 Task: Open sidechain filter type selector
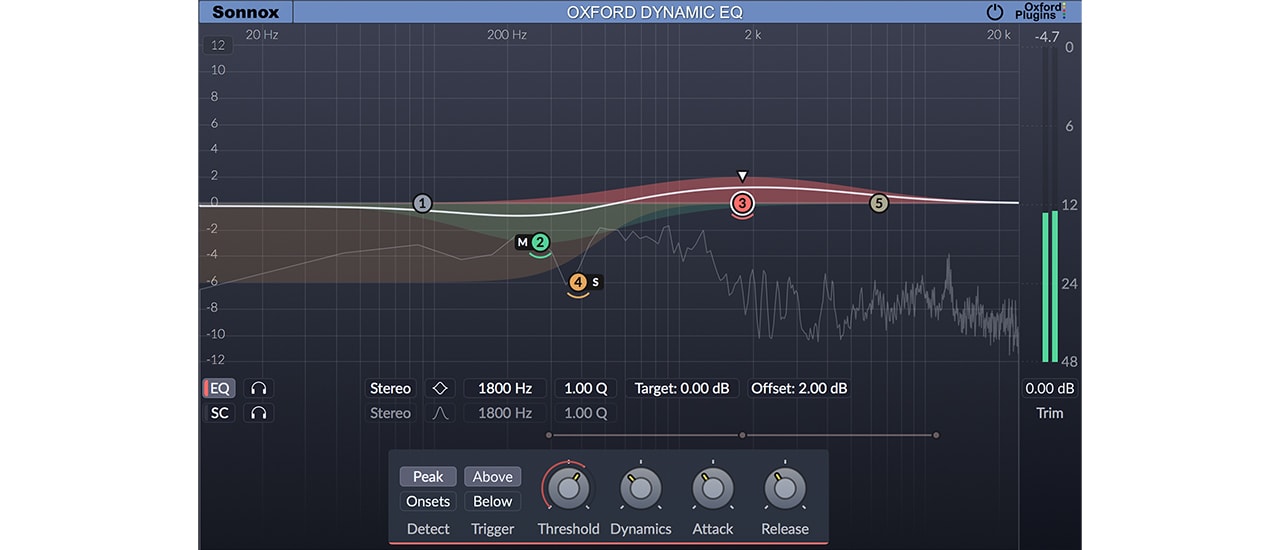tap(440, 413)
